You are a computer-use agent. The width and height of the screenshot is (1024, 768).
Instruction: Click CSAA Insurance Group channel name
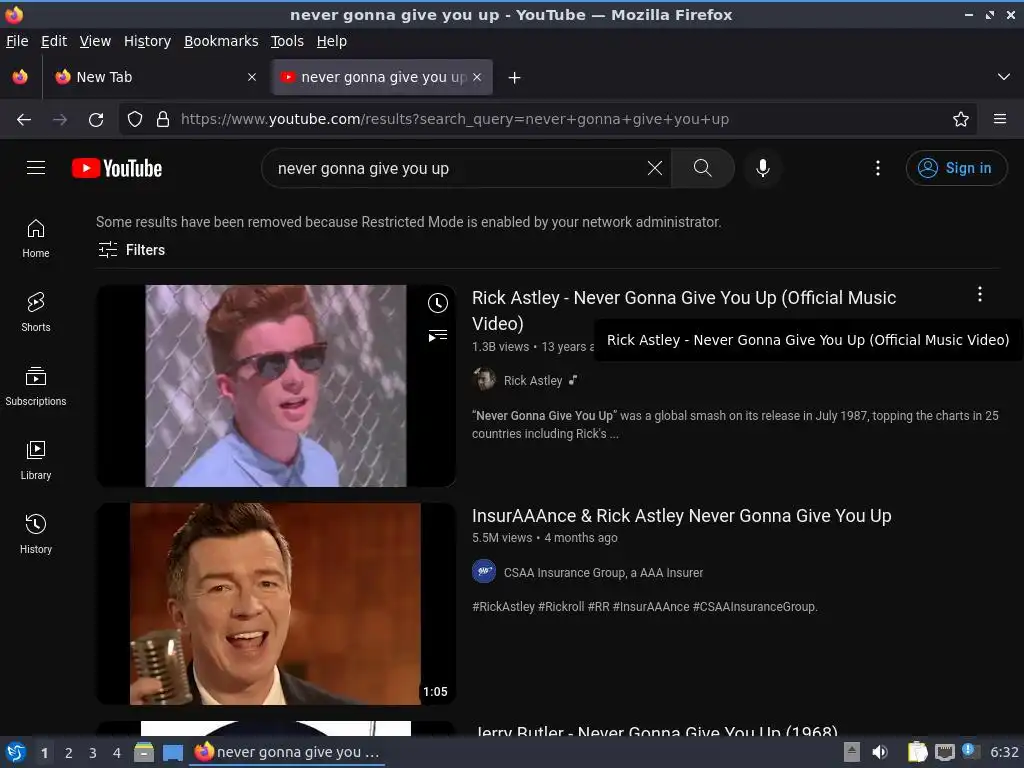[x=603, y=572]
